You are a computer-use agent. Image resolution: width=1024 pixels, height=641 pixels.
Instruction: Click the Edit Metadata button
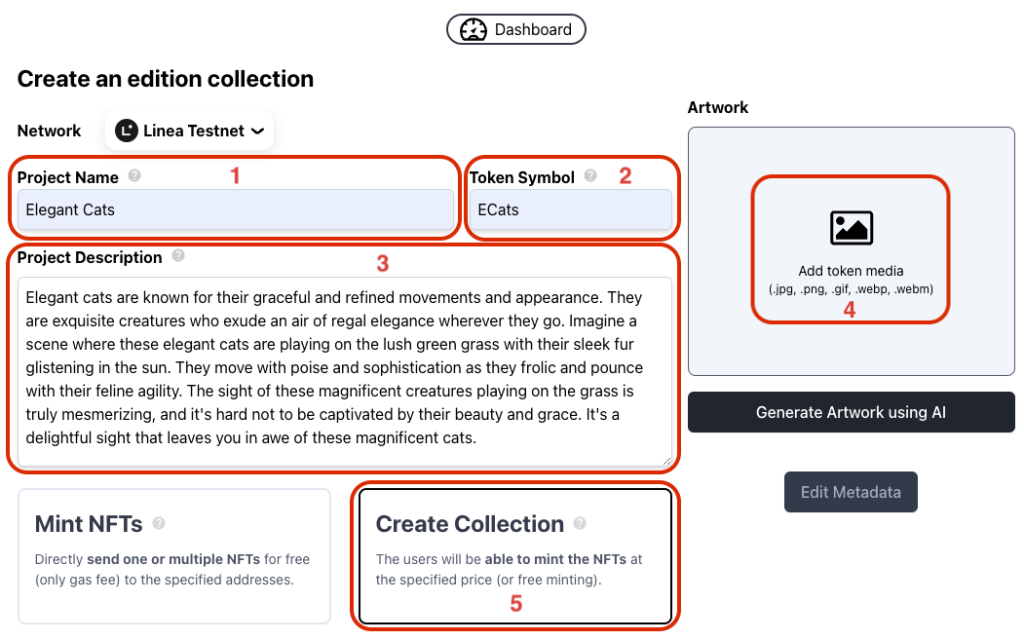[x=850, y=491]
